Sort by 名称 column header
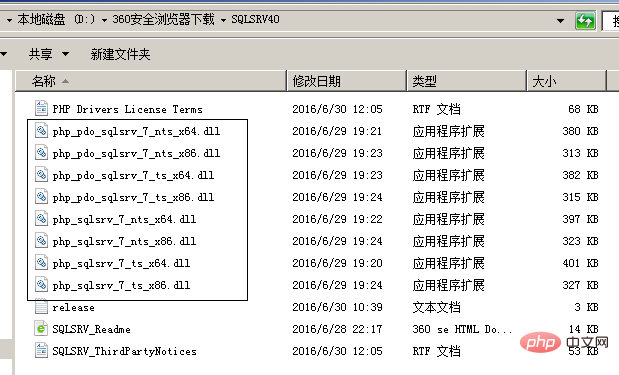The image size is (619, 375). [x=151, y=81]
